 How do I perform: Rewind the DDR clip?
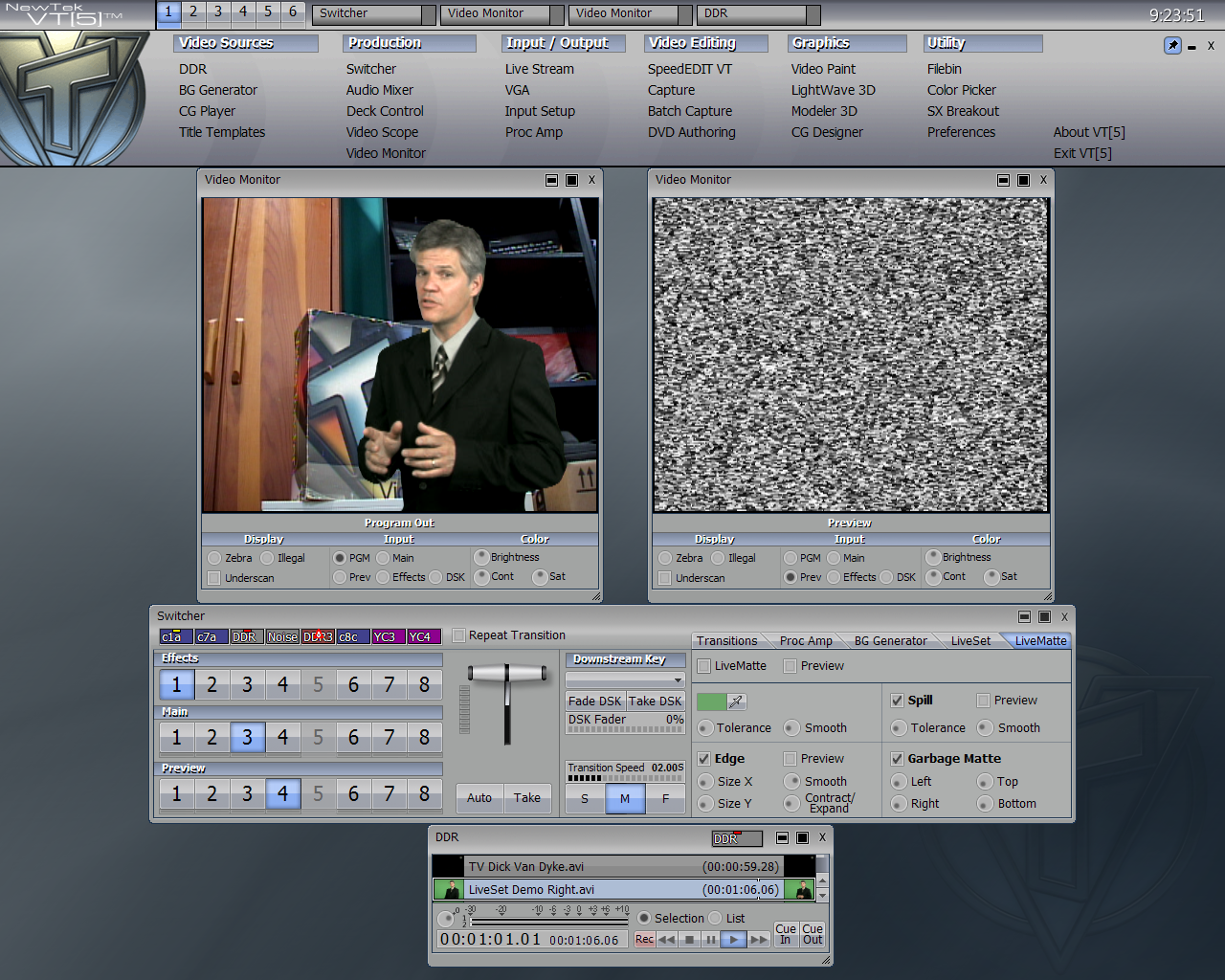point(667,940)
